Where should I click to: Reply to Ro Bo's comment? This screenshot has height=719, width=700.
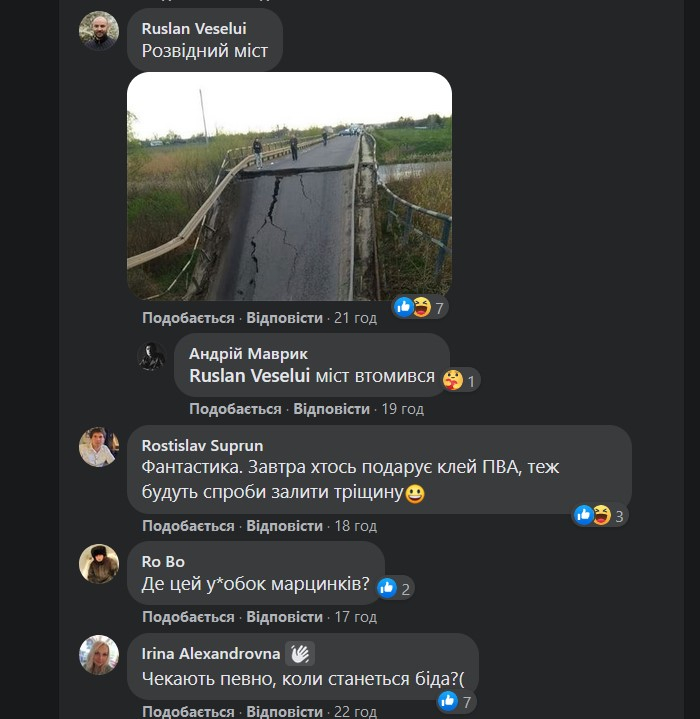point(284,617)
